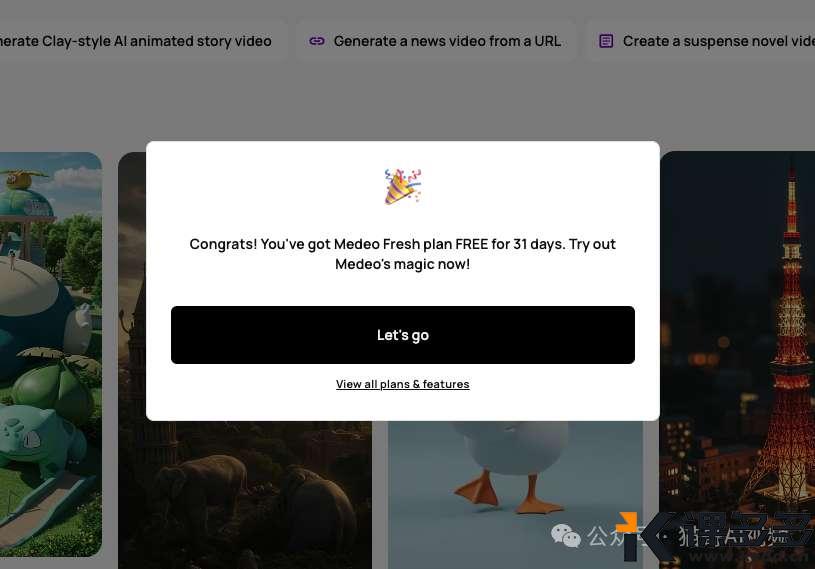Click the duck's orange feet in thumbnail
The width and height of the screenshot is (815, 569).
[507, 494]
